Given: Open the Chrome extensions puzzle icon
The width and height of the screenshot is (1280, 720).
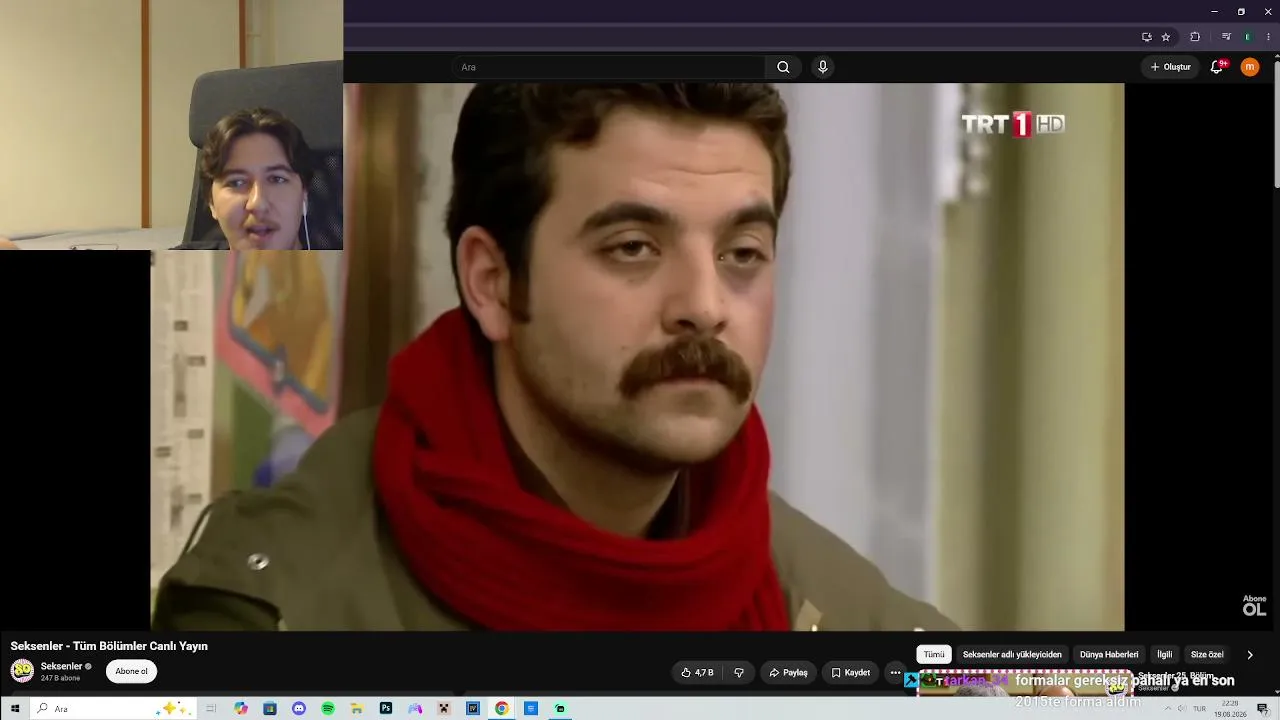Looking at the screenshot, I should pyautogui.click(x=1195, y=37).
